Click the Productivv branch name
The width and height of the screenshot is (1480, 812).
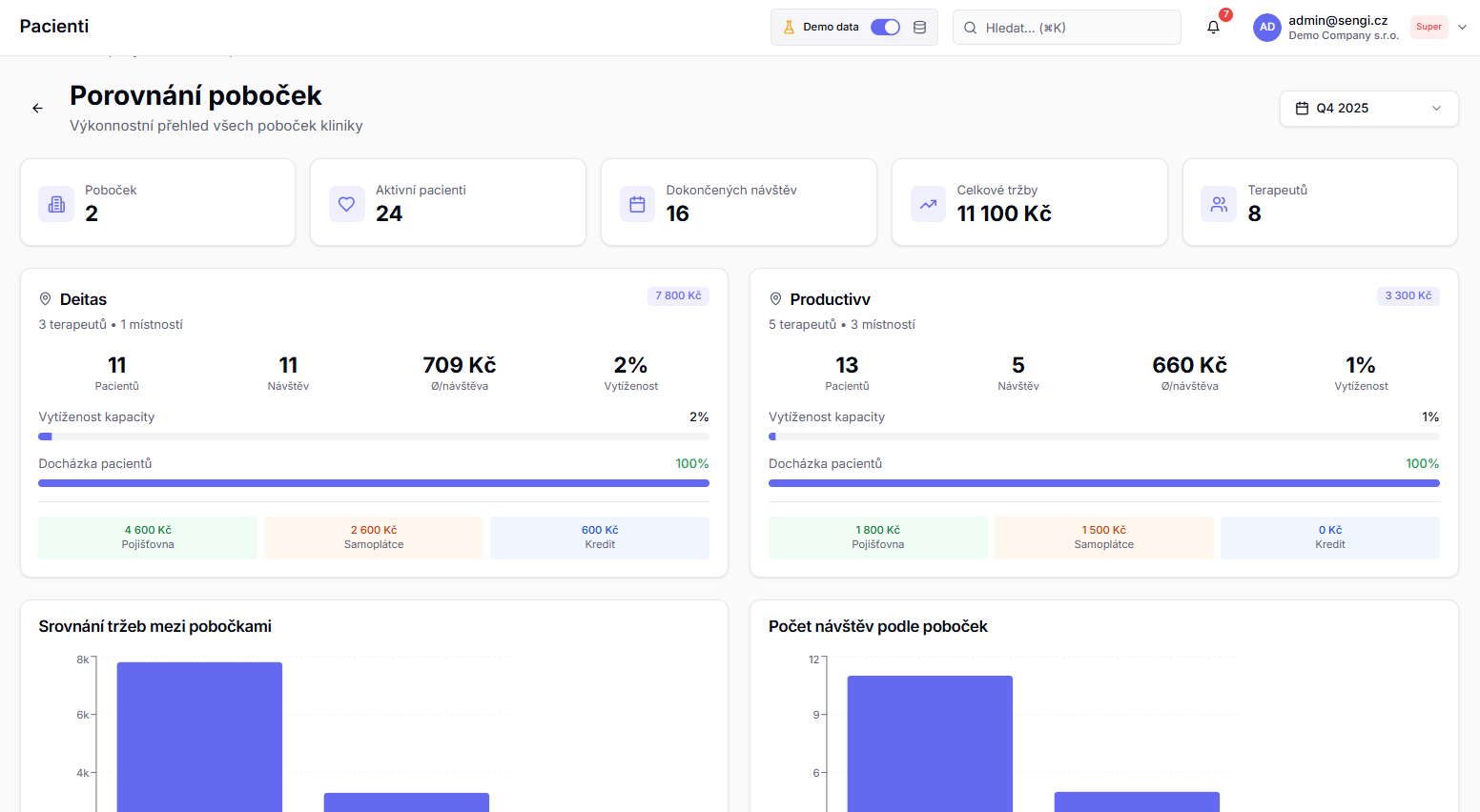pos(830,299)
